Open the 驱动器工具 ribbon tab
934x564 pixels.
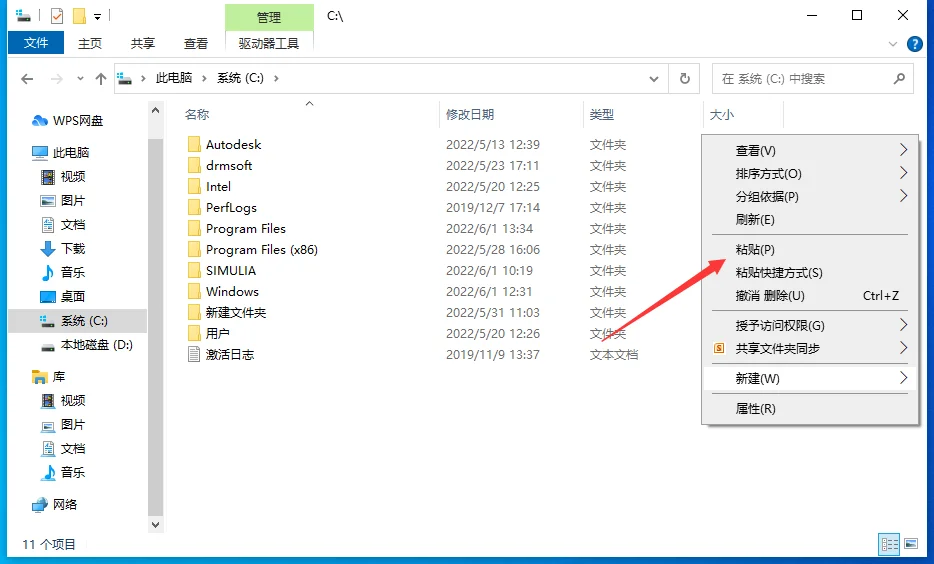269,43
